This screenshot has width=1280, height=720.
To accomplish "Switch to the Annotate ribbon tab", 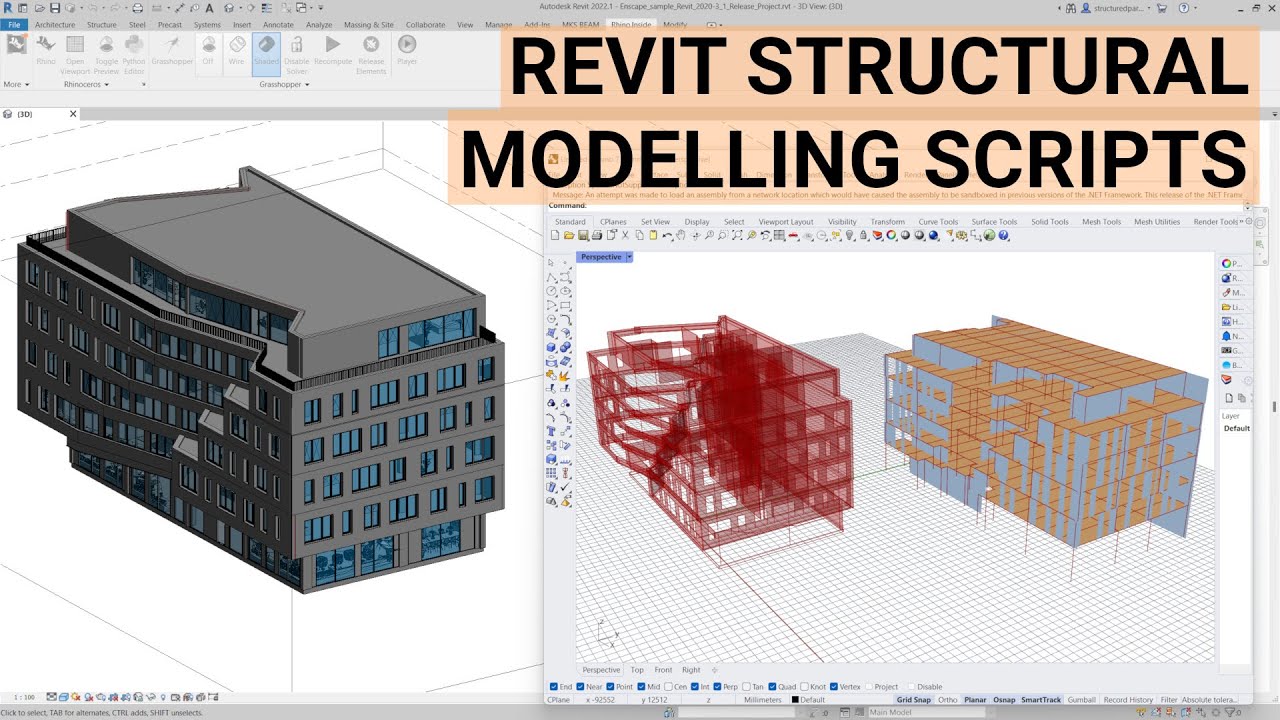I will [x=278, y=24].
